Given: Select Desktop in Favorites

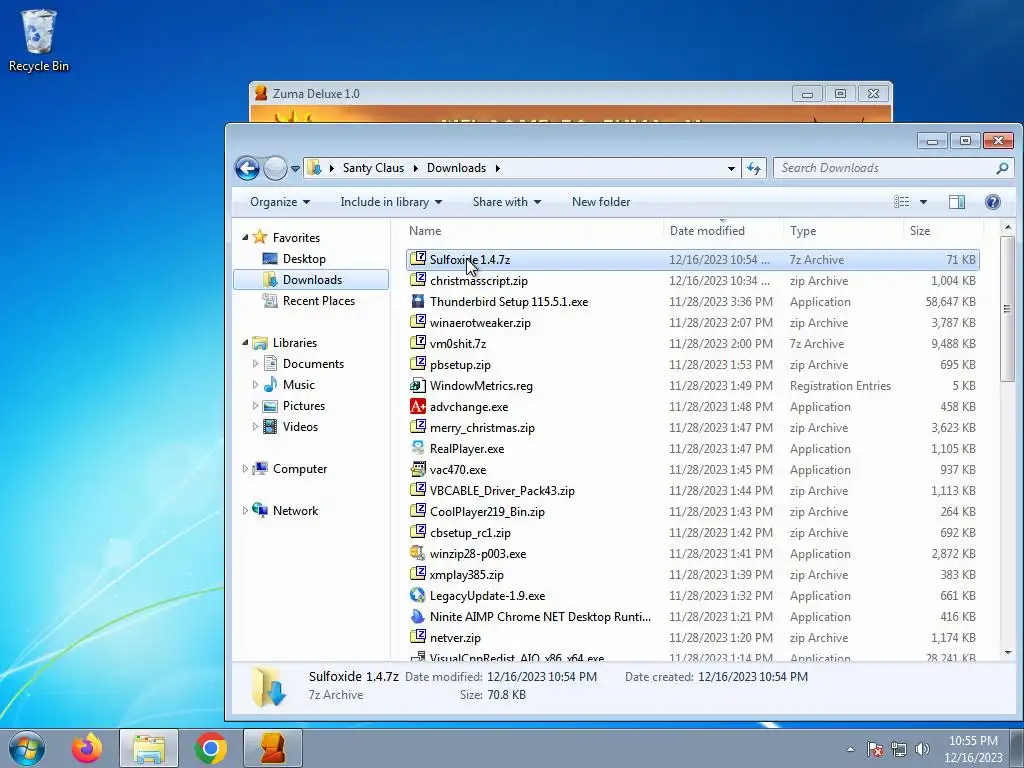Looking at the screenshot, I should [x=304, y=259].
